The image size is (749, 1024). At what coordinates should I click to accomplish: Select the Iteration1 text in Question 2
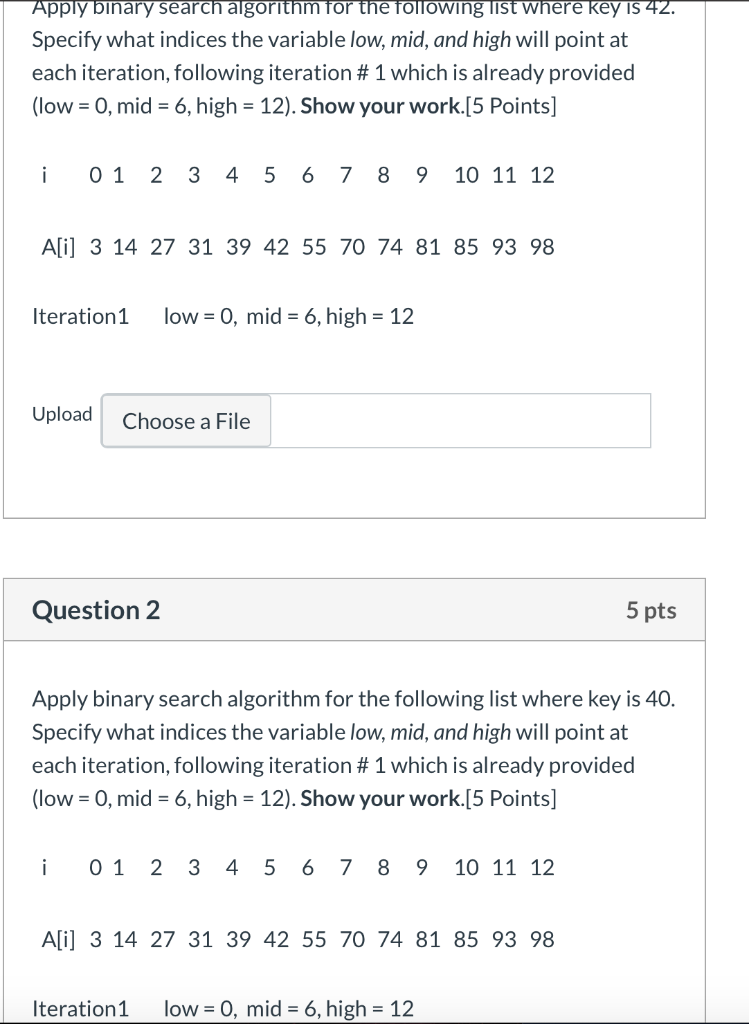point(81,1009)
